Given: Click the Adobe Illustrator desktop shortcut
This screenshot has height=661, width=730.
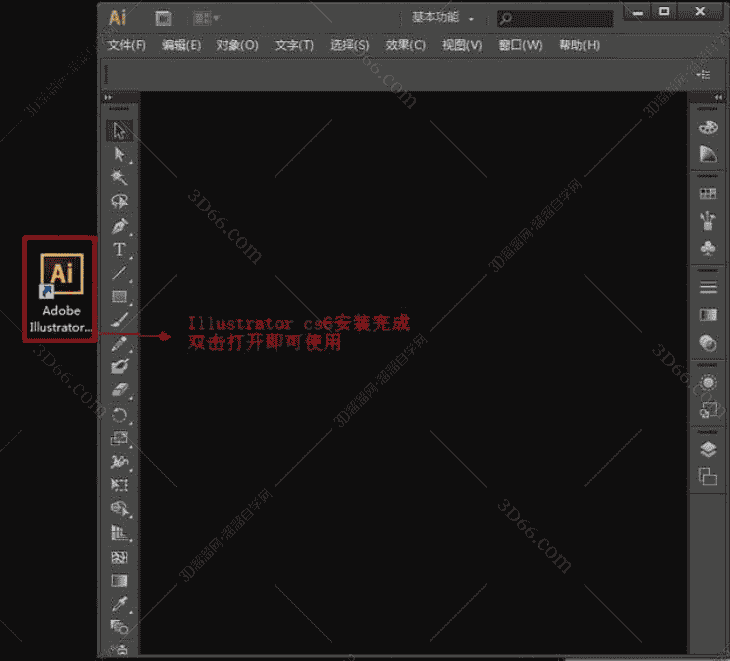Looking at the screenshot, I should tap(61, 290).
